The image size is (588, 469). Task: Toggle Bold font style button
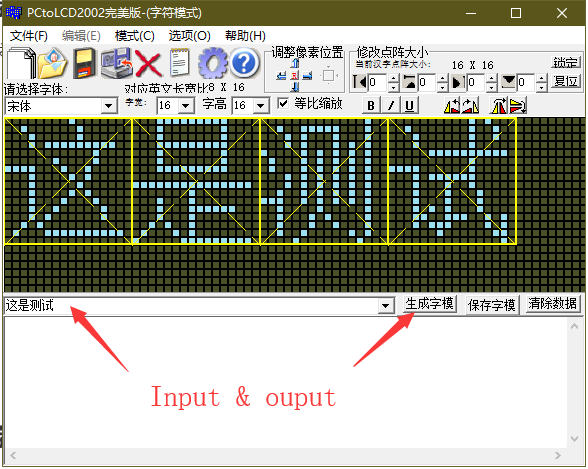click(370, 105)
